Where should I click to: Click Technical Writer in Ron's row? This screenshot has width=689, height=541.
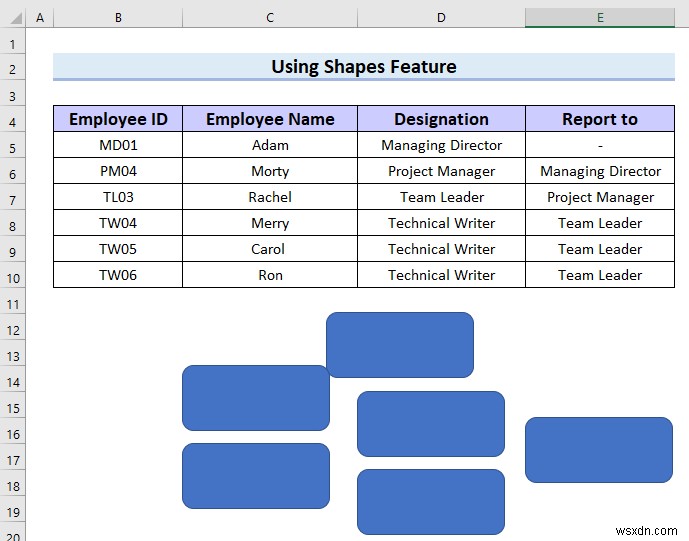441,275
